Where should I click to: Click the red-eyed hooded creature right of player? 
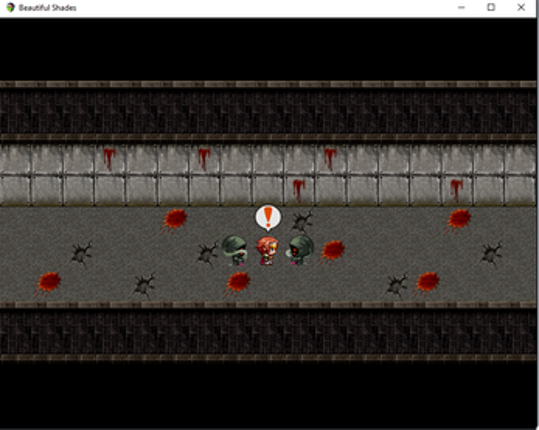point(300,250)
